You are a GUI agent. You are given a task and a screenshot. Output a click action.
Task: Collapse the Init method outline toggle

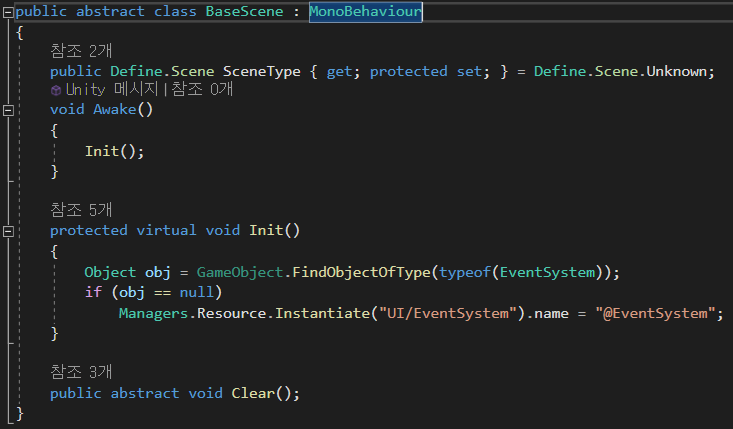tap(8, 231)
